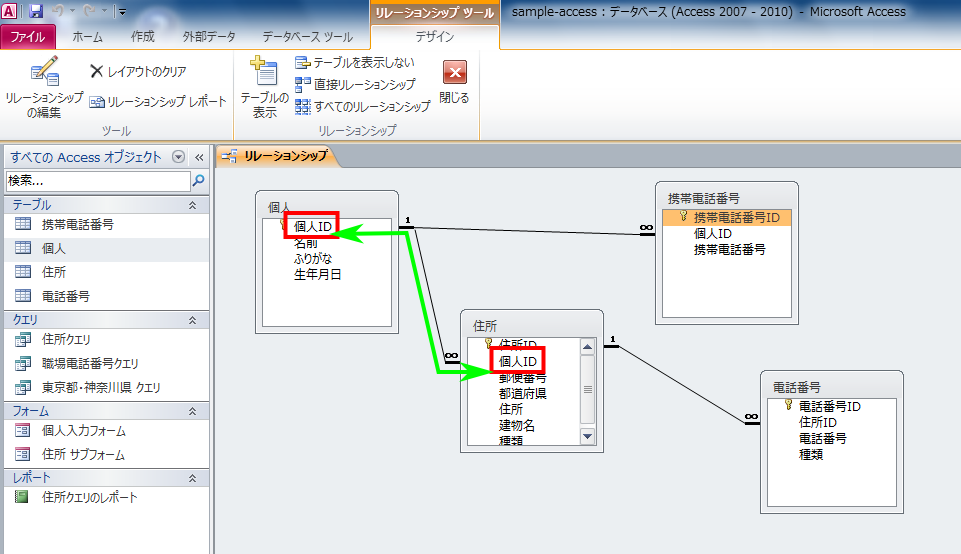Screen dimensions: 961x554
Task: Collapse the フォーム group
Action: (192, 411)
